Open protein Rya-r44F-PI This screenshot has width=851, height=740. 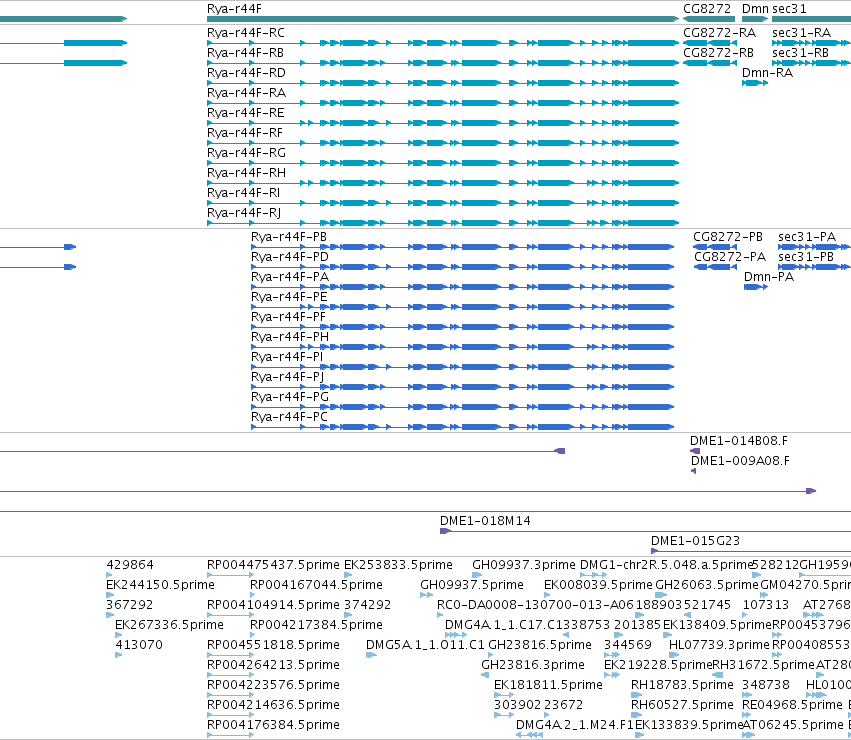[287, 357]
